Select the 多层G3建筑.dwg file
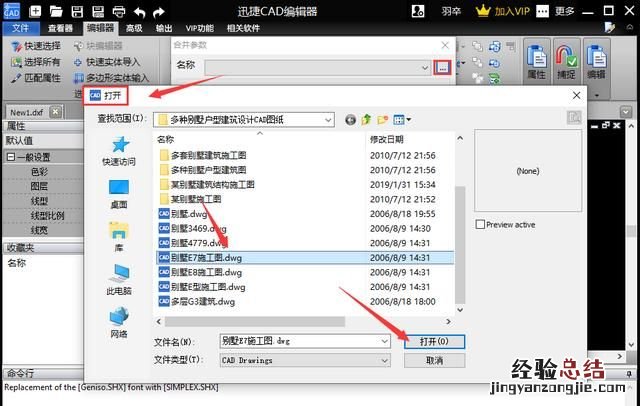640x406 pixels. [197, 302]
